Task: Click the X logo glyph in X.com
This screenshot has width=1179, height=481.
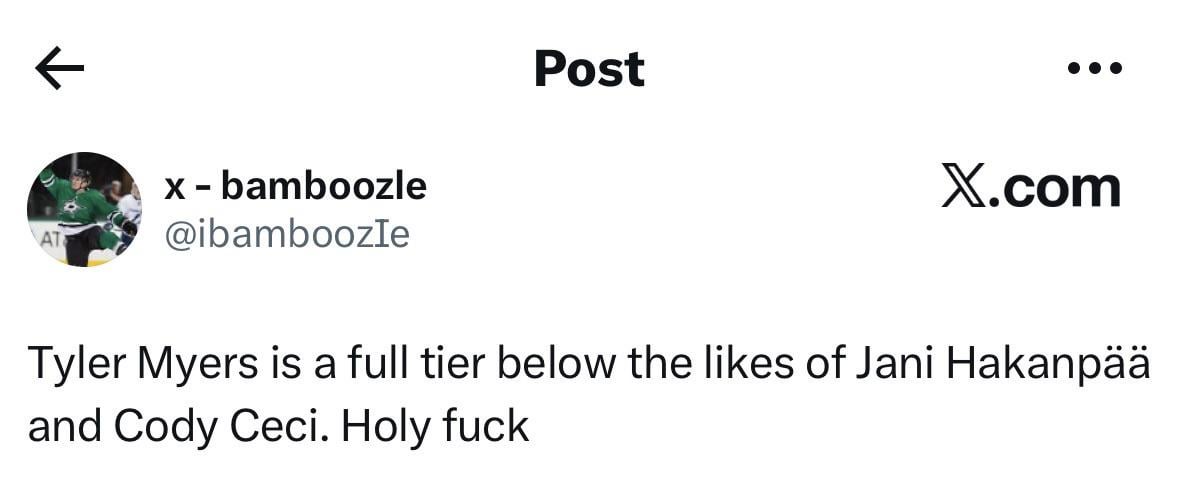Action: (x=963, y=187)
